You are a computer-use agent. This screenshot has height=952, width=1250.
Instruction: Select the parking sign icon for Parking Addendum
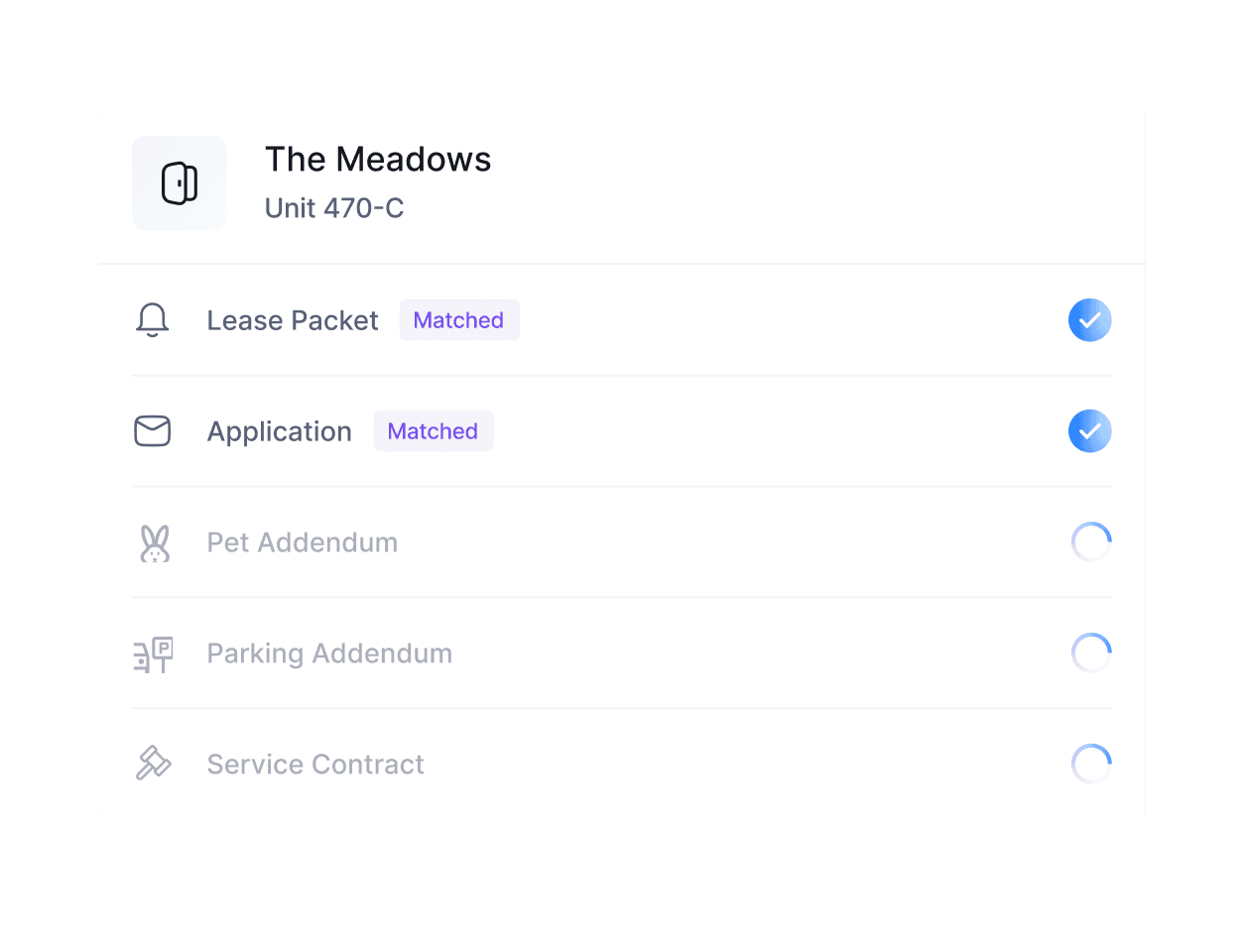[152, 654]
